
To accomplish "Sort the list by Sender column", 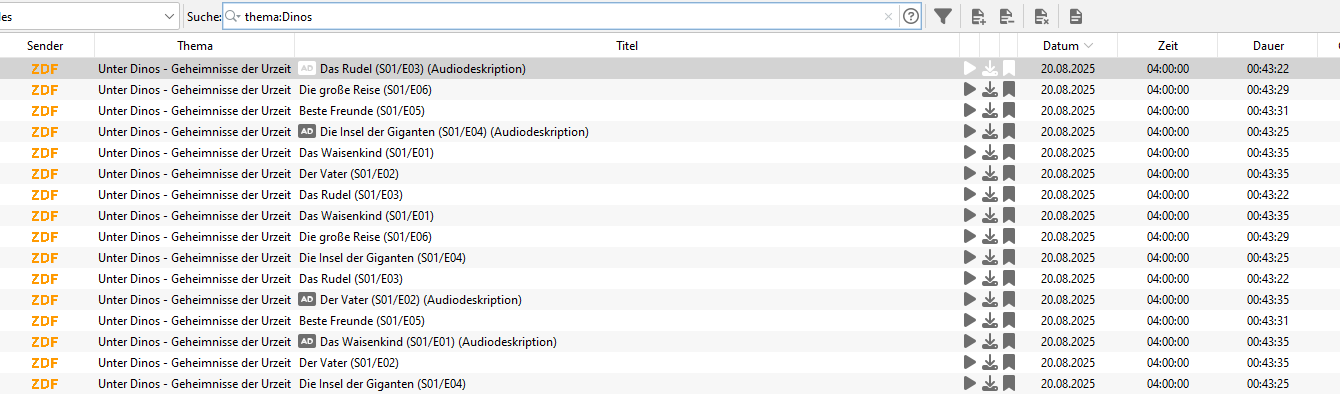I will pyautogui.click(x=45, y=46).
